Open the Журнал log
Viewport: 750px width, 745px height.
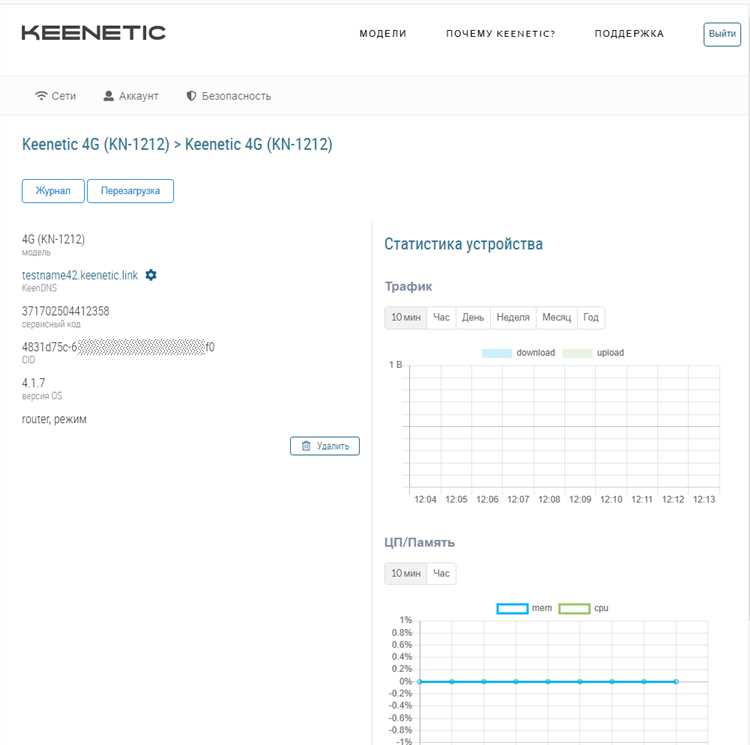tap(53, 191)
